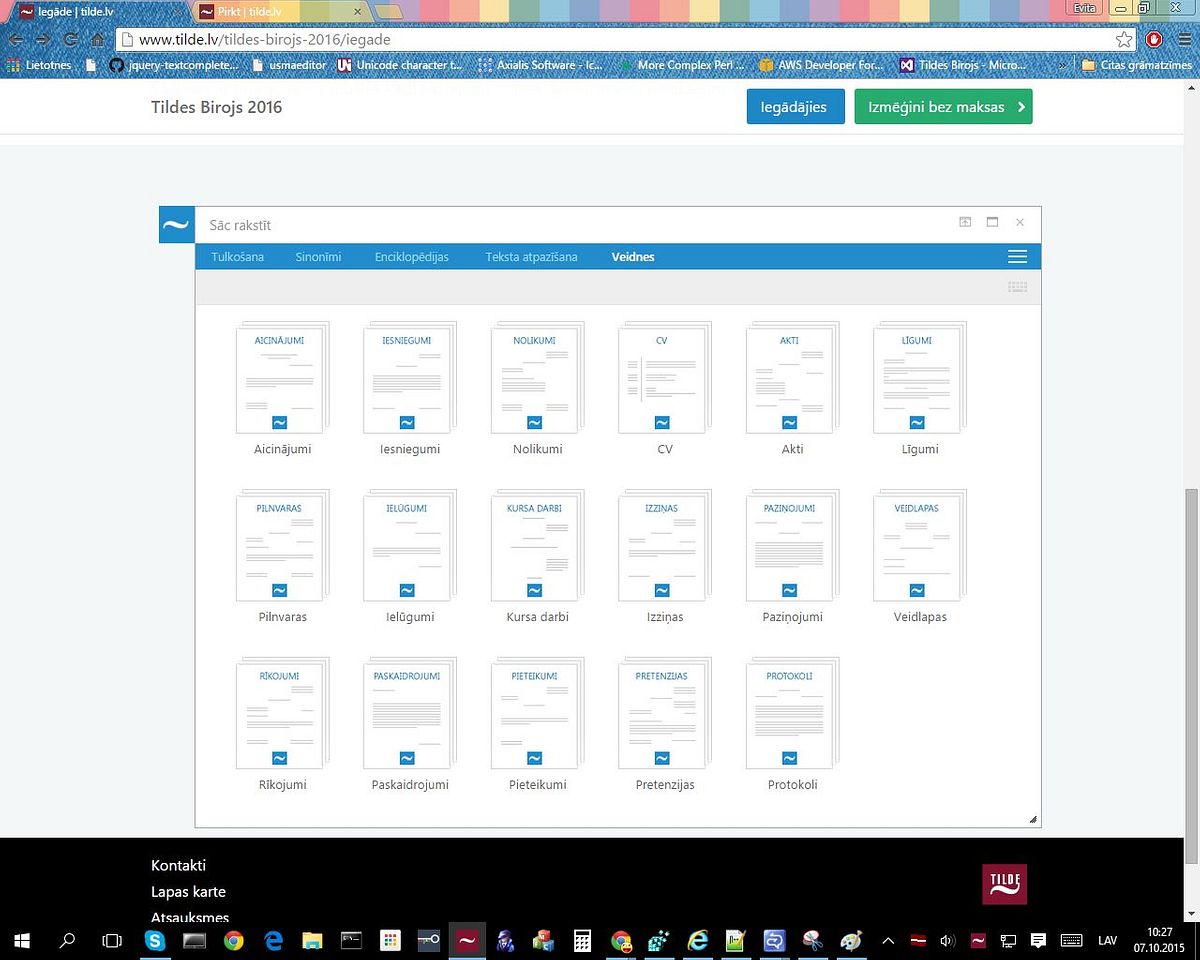Open the Unicode character bookmark
Viewport: 1200px width, 960px height.
(x=399, y=65)
